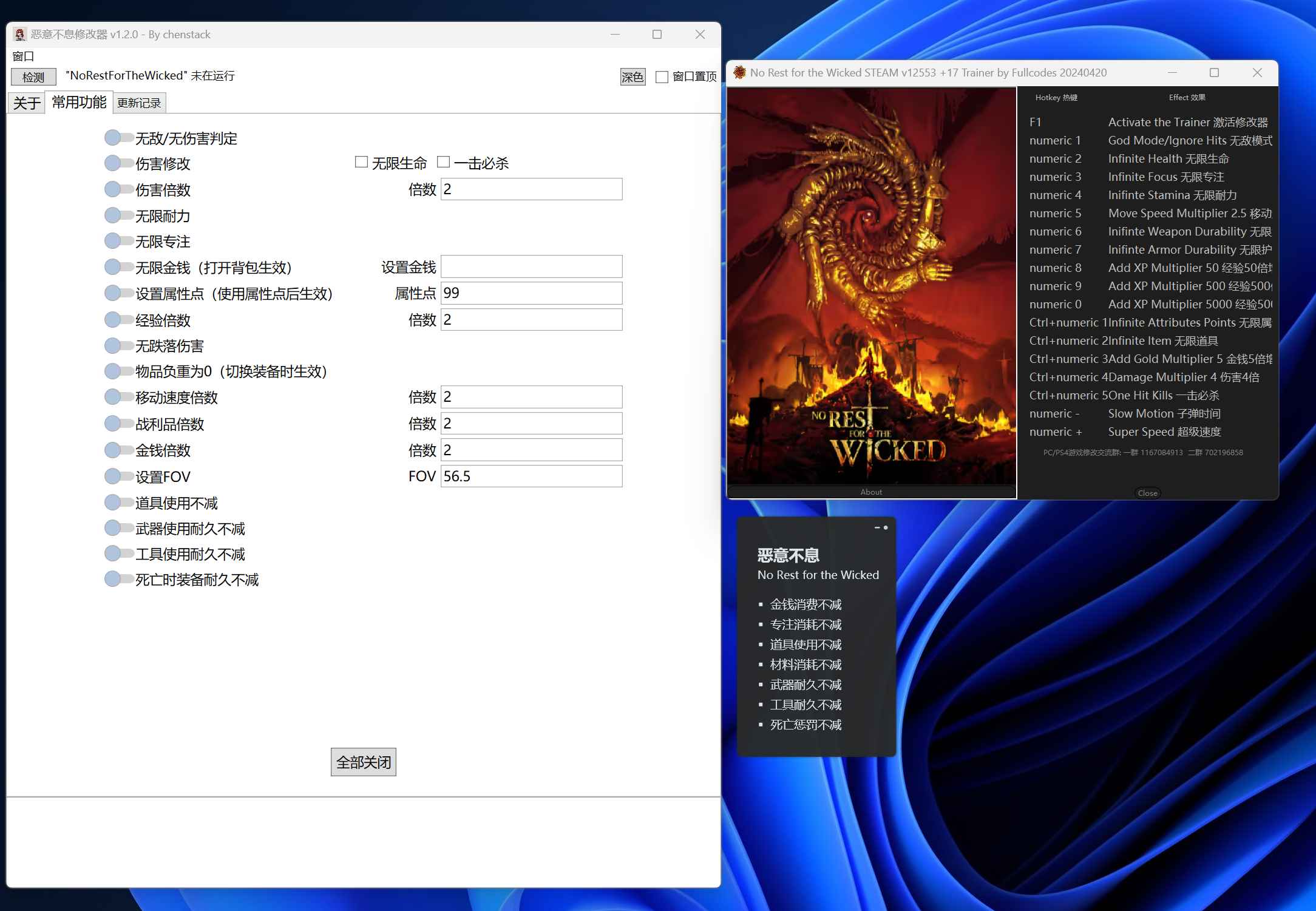Click the trainer icon in Fullcodes window title bar

tap(738, 72)
